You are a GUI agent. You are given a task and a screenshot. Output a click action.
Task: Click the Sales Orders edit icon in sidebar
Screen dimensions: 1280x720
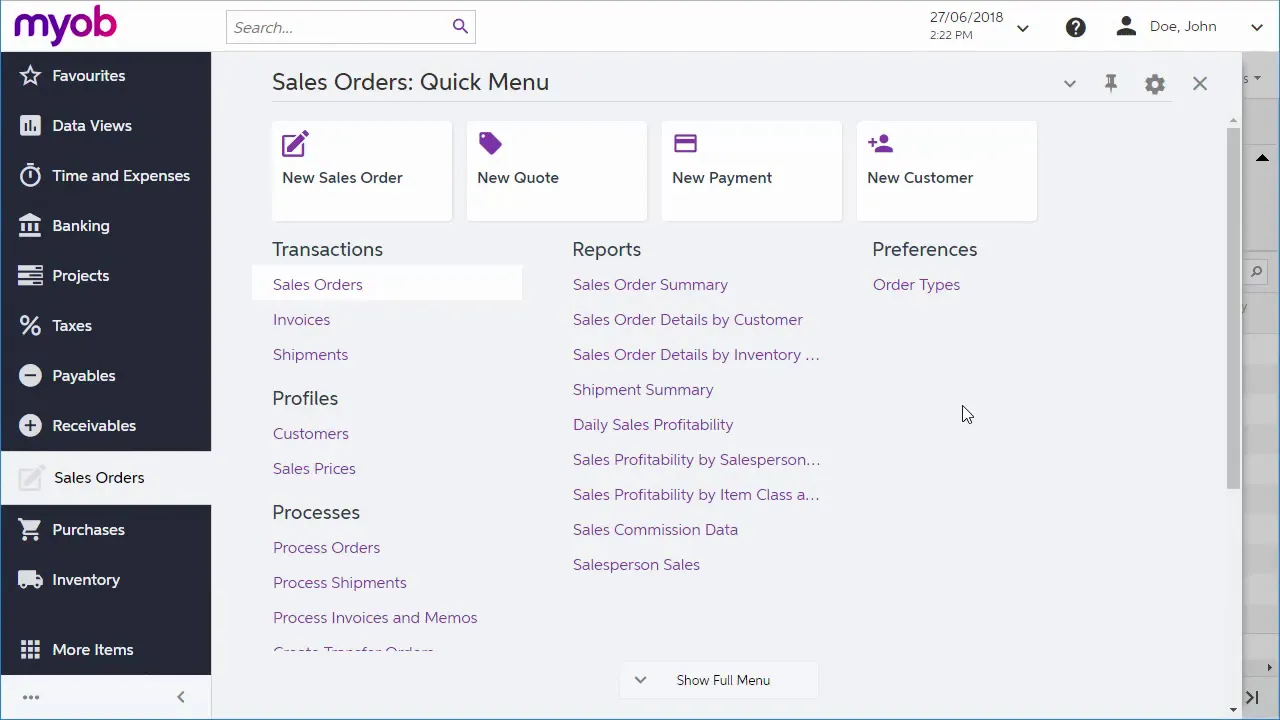(x=31, y=478)
